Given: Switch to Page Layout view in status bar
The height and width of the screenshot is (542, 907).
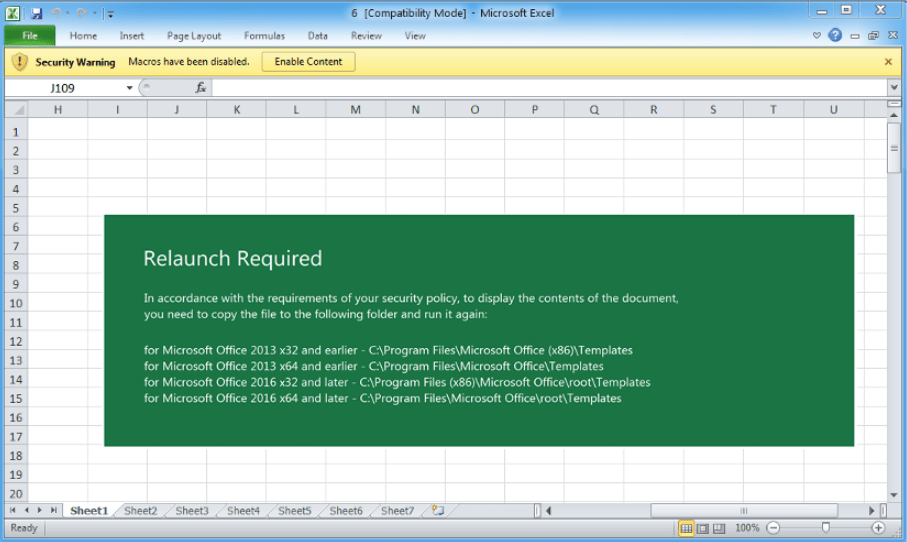Looking at the screenshot, I should (703, 527).
